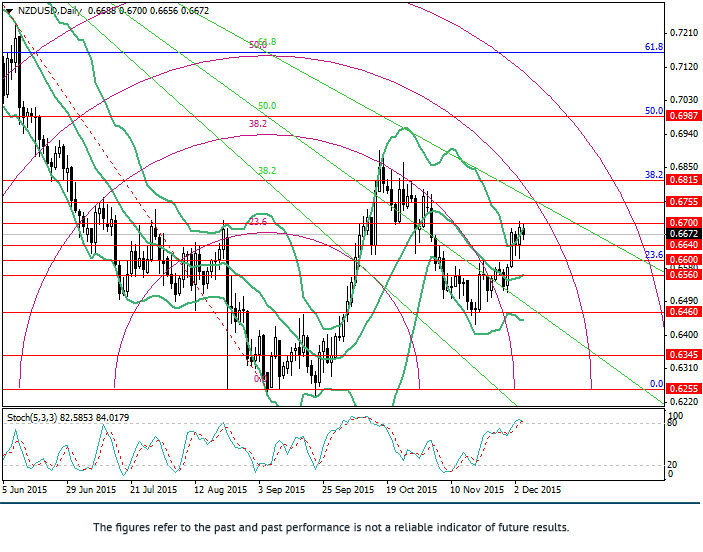Click the magenta 38.2 arc label
Image resolution: width=703 pixels, height=552 pixels.
point(258,124)
